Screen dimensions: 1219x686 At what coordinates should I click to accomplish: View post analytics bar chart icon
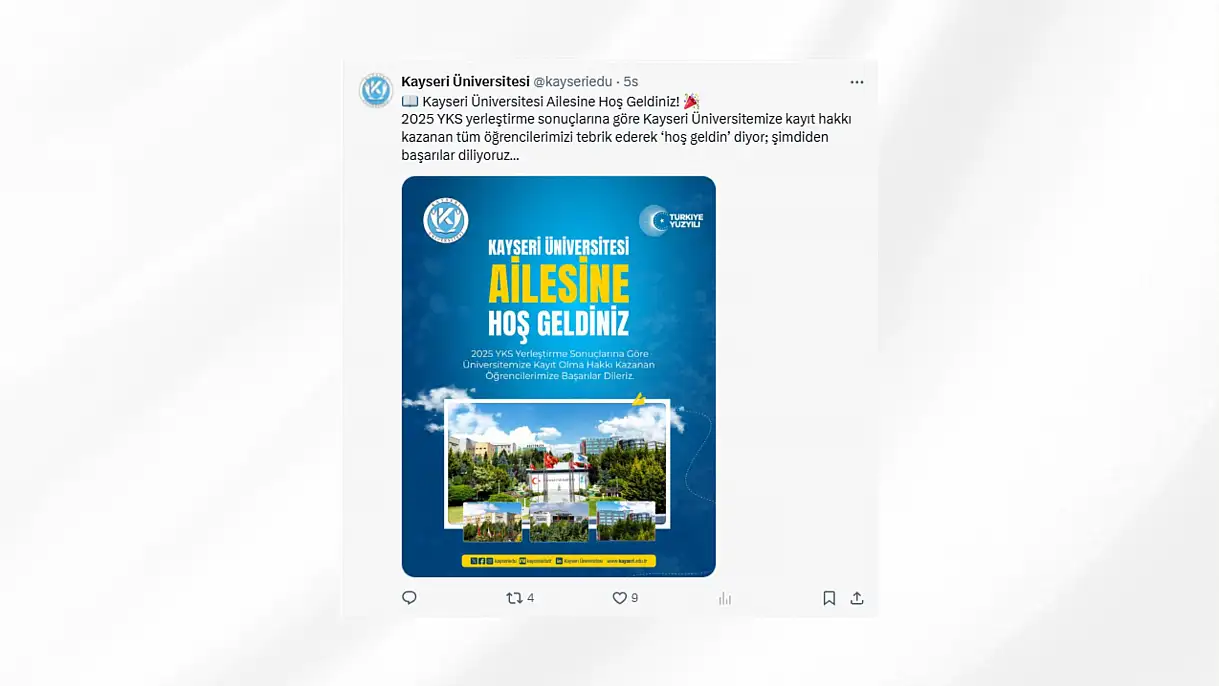pyautogui.click(x=725, y=598)
